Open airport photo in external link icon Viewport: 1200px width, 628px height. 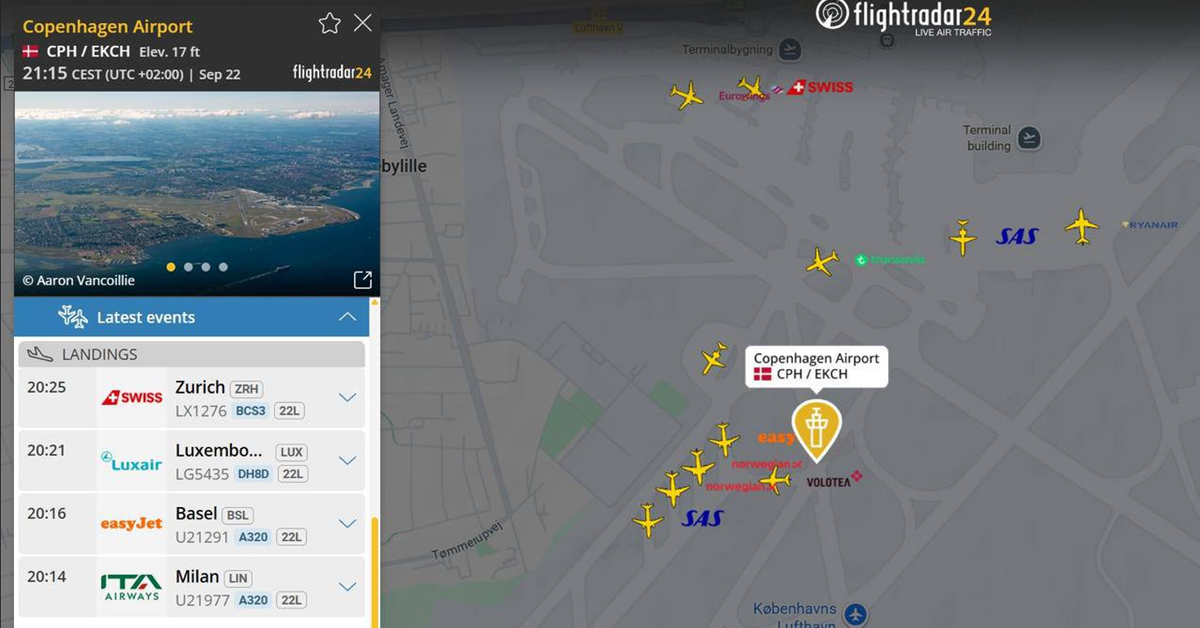[x=363, y=280]
